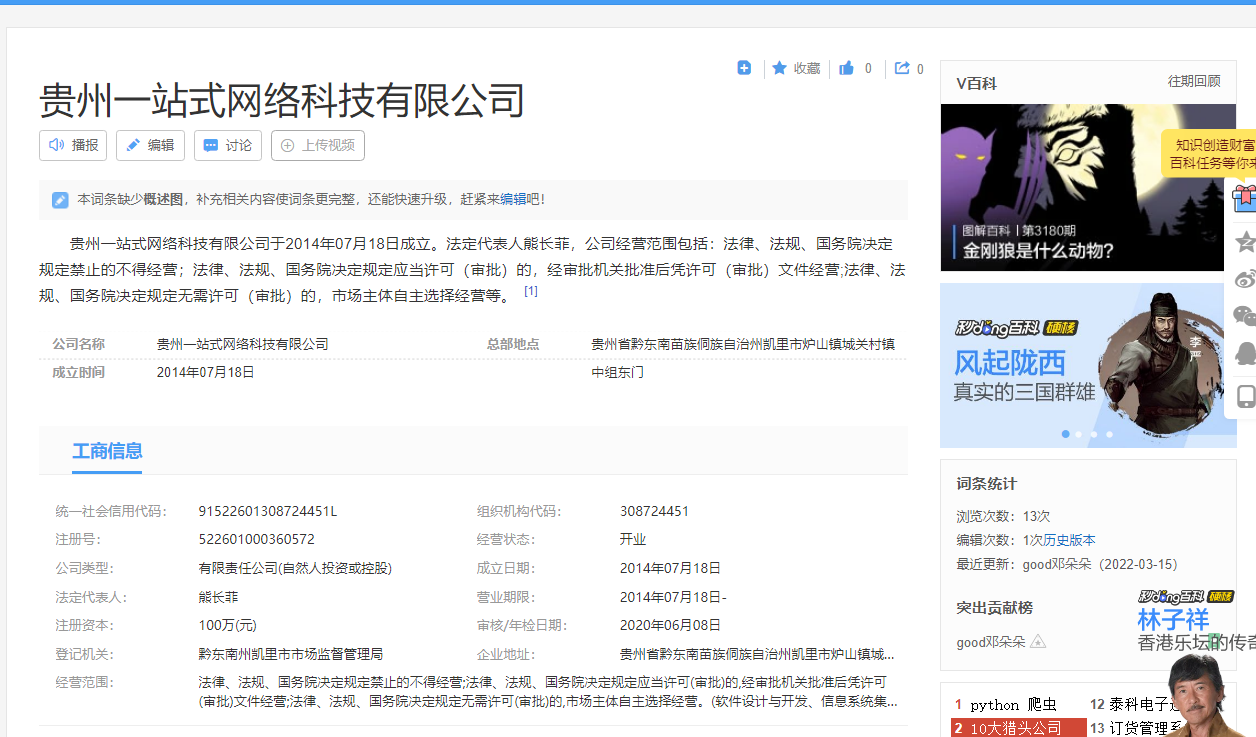Viewport: 1256px width, 737px height.
Task: Open the 风起陇西 banner image
Action: (x=1089, y=365)
